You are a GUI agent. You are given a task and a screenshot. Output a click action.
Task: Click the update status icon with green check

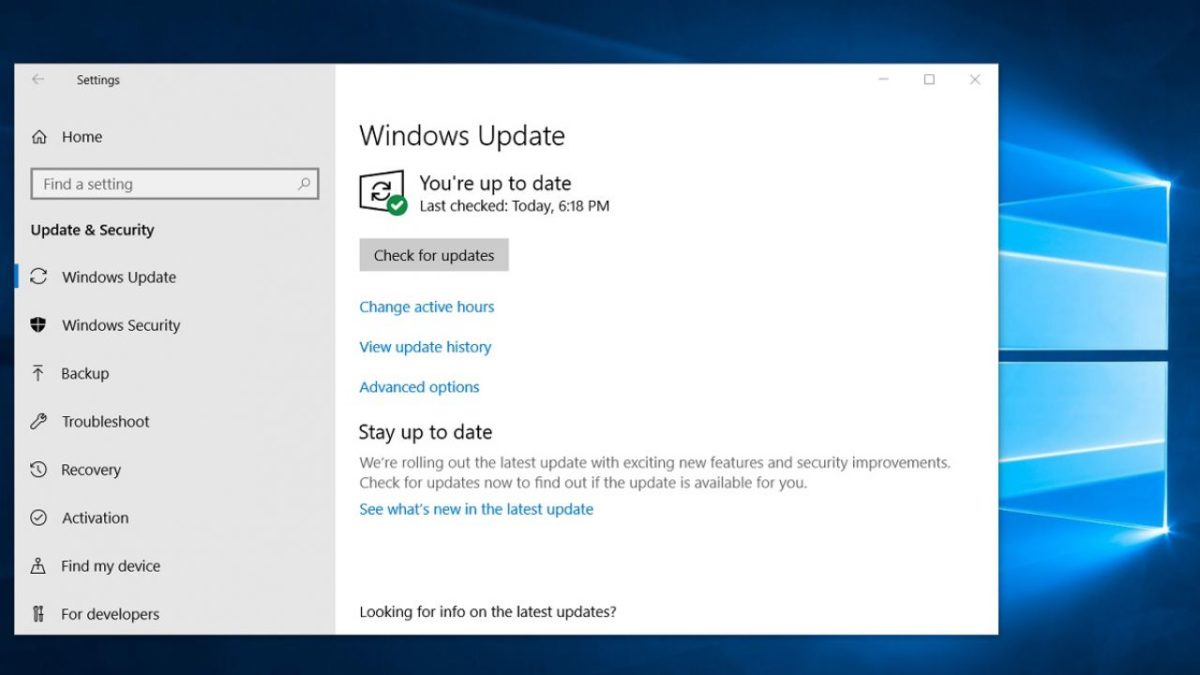[x=383, y=192]
